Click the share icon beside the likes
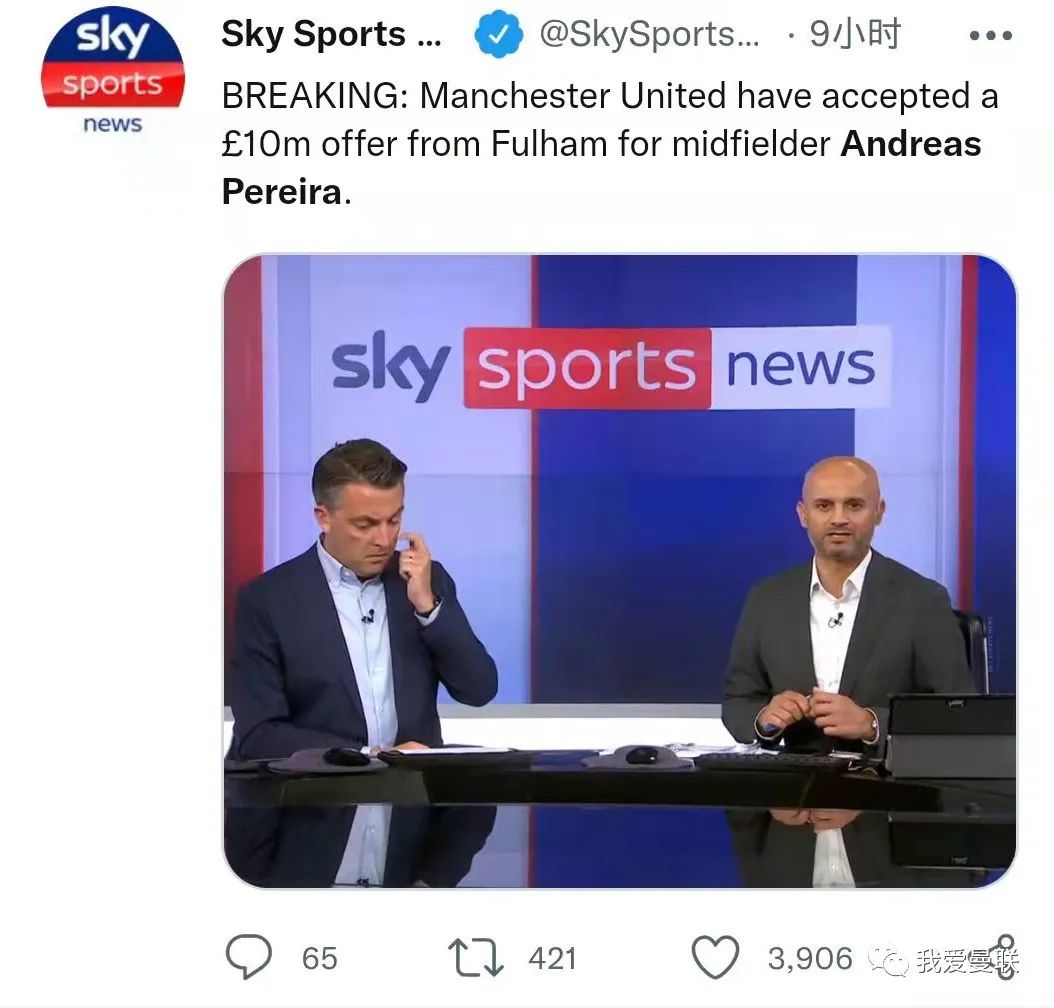1054x1008 pixels. point(1006,957)
